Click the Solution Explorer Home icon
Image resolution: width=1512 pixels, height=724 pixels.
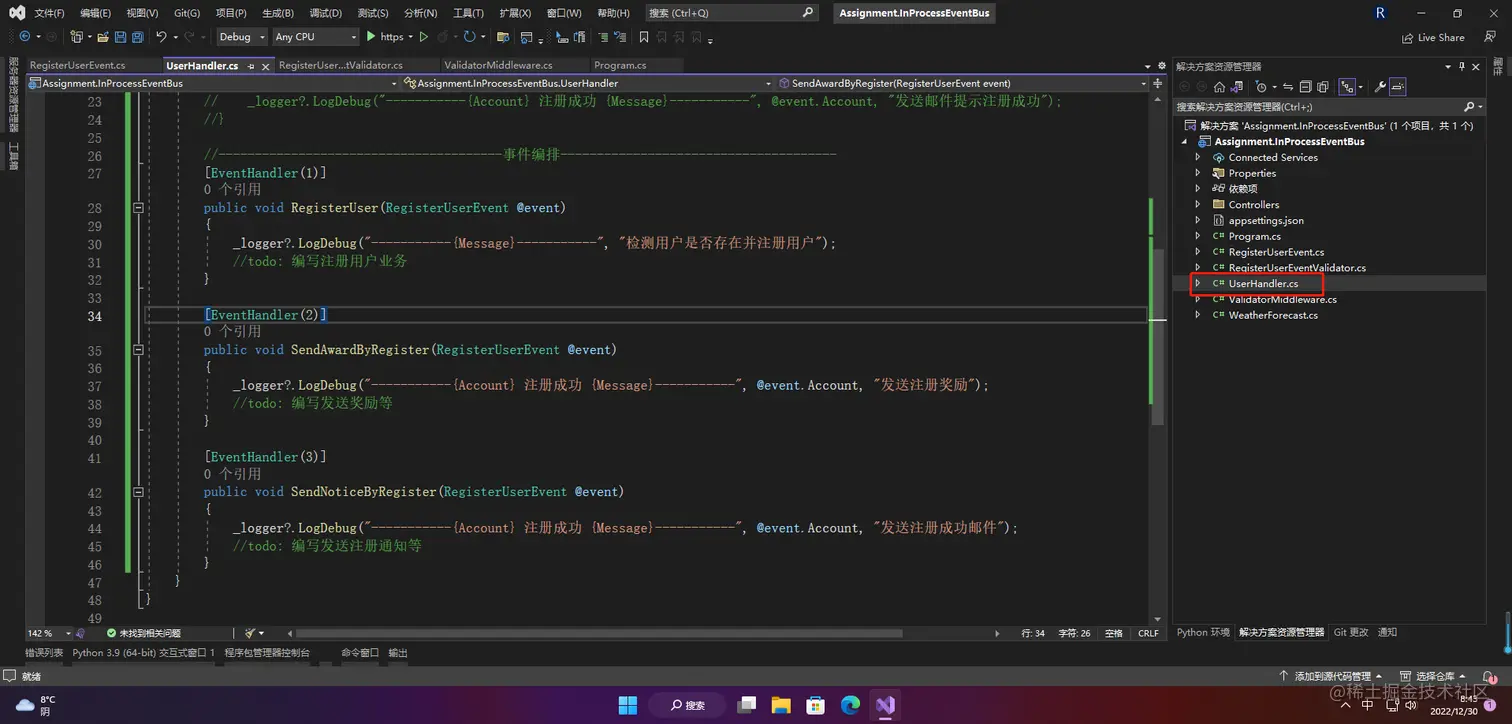click(x=1219, y=87)
